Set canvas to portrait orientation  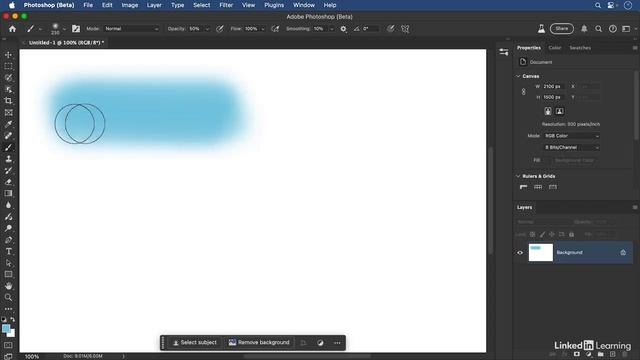tap(548, 111)
